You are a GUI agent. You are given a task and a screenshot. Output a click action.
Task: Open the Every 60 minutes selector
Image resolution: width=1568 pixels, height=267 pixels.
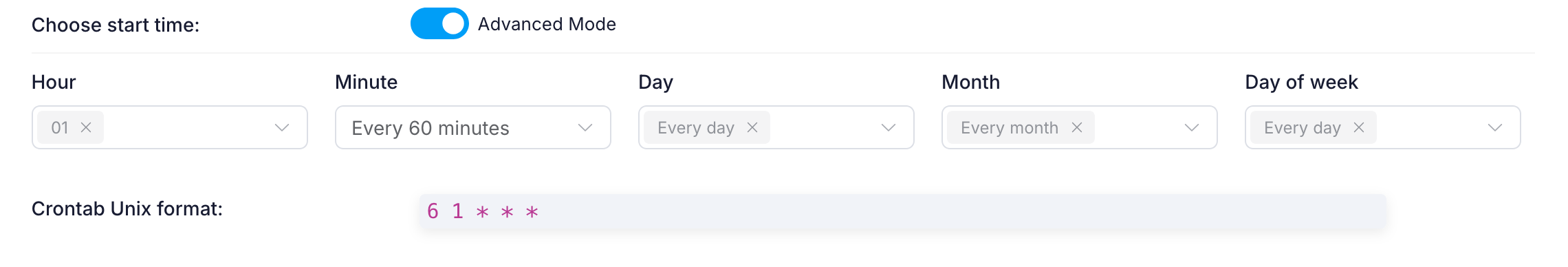(x=473, y=127)
